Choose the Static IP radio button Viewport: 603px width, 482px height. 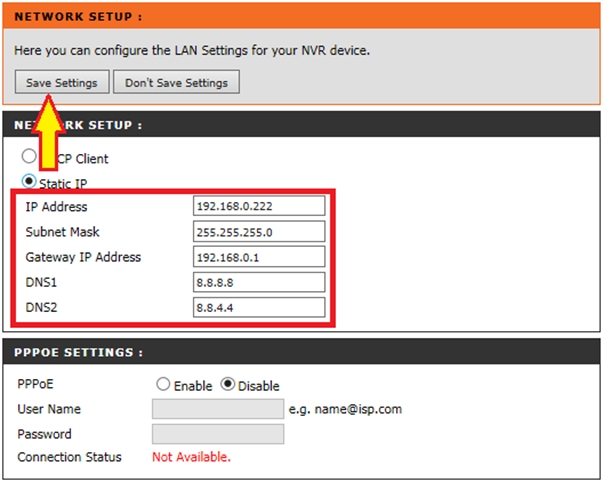click(30, 182)
